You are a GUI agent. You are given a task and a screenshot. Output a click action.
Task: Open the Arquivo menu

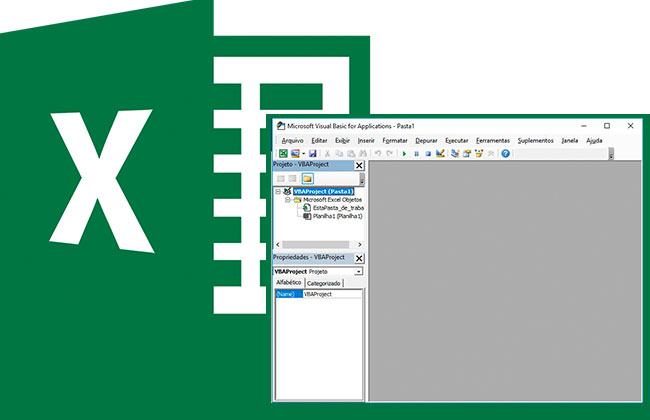pos(292,141)
